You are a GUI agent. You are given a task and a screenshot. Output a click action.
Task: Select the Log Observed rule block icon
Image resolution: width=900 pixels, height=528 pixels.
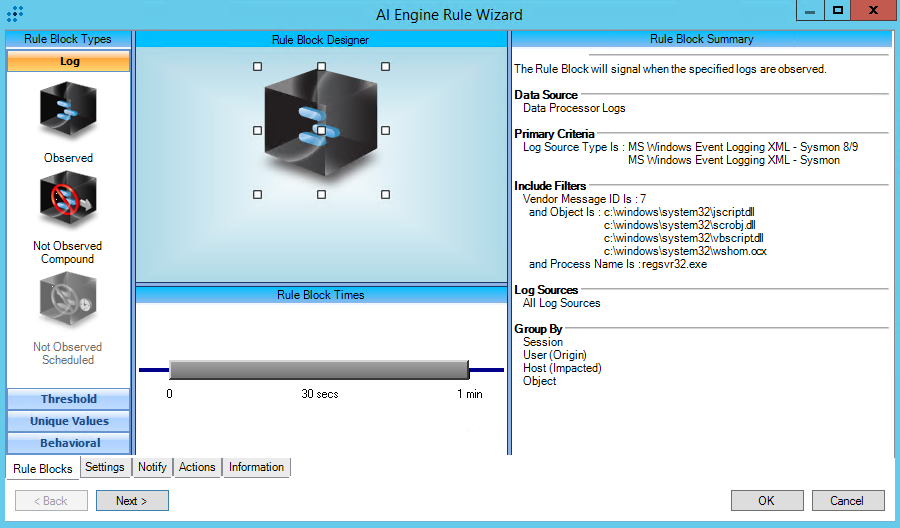68,112
